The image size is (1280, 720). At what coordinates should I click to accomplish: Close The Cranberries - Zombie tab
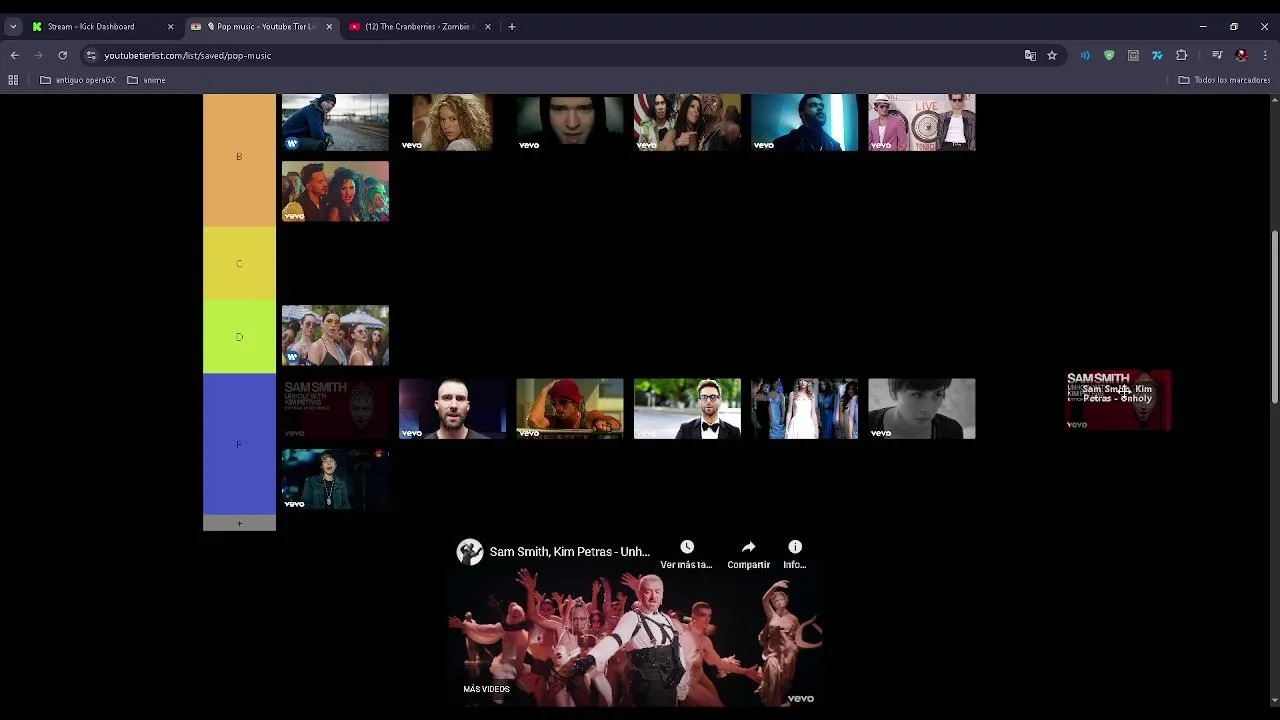tap(488, 27)
